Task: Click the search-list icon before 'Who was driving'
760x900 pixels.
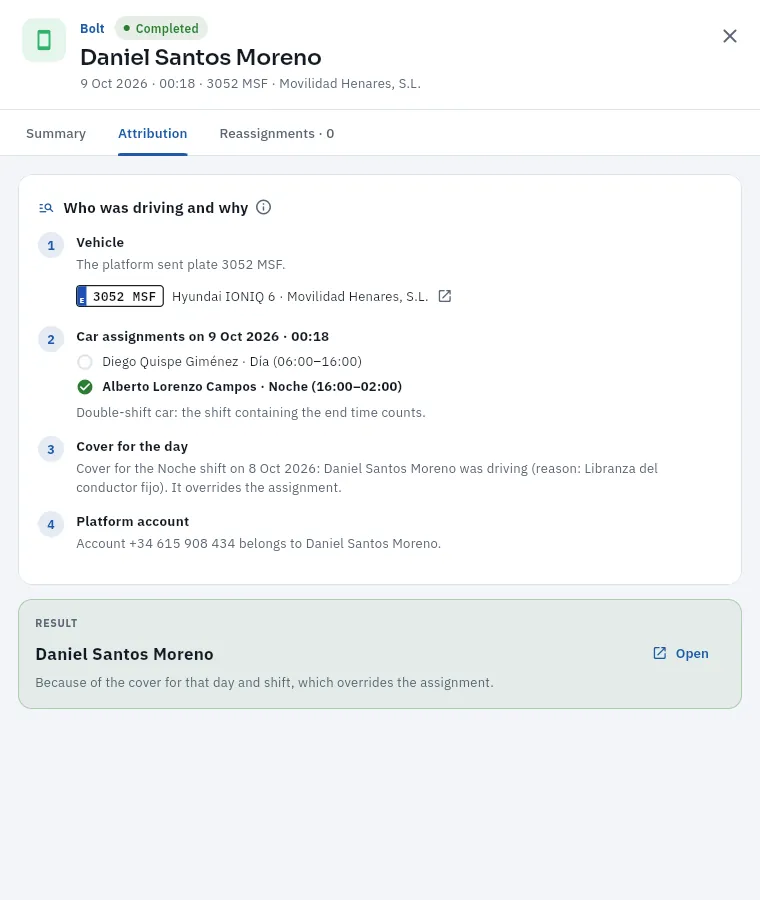Action: pos(46,208)
